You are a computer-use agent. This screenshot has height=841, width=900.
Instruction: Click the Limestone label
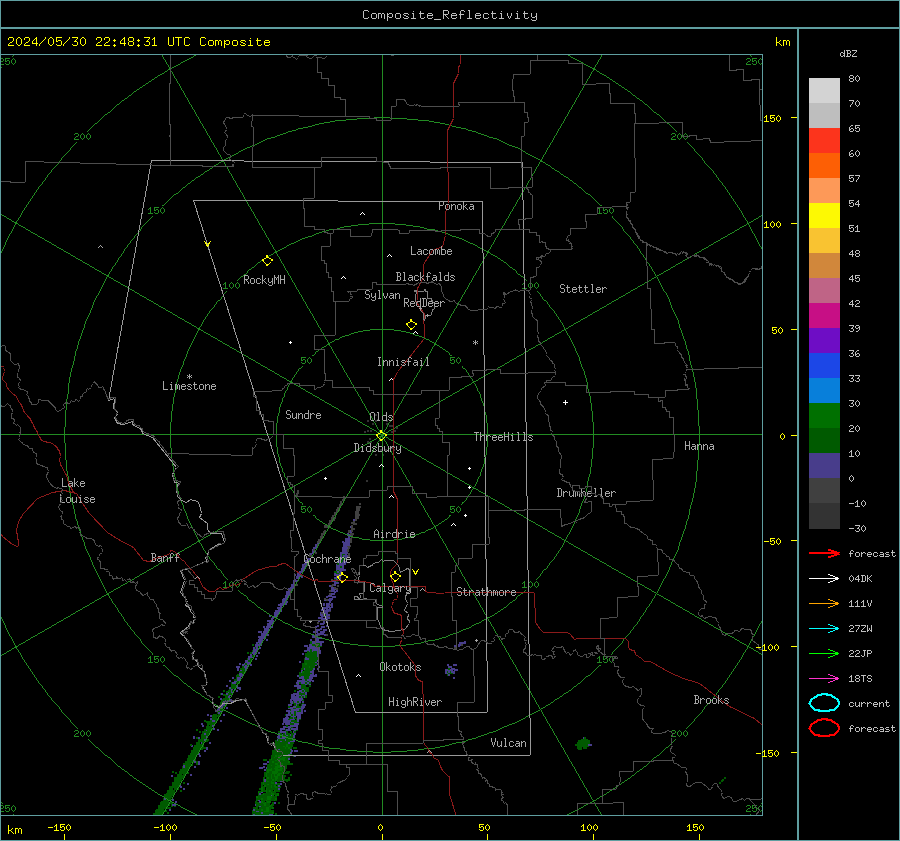tap(189, 386)
